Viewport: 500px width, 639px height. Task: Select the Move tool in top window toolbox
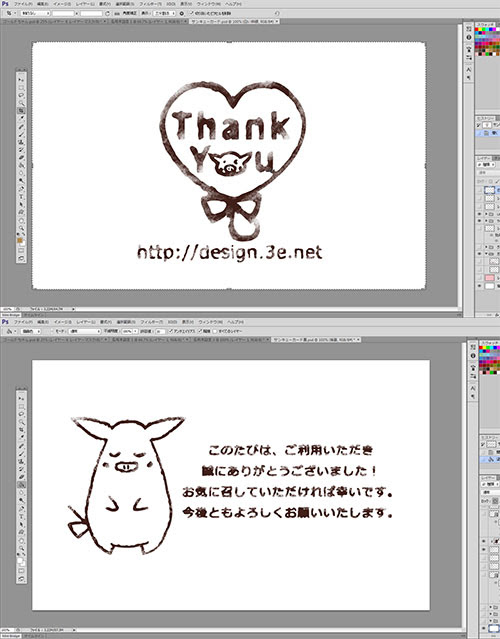(22, 80)
